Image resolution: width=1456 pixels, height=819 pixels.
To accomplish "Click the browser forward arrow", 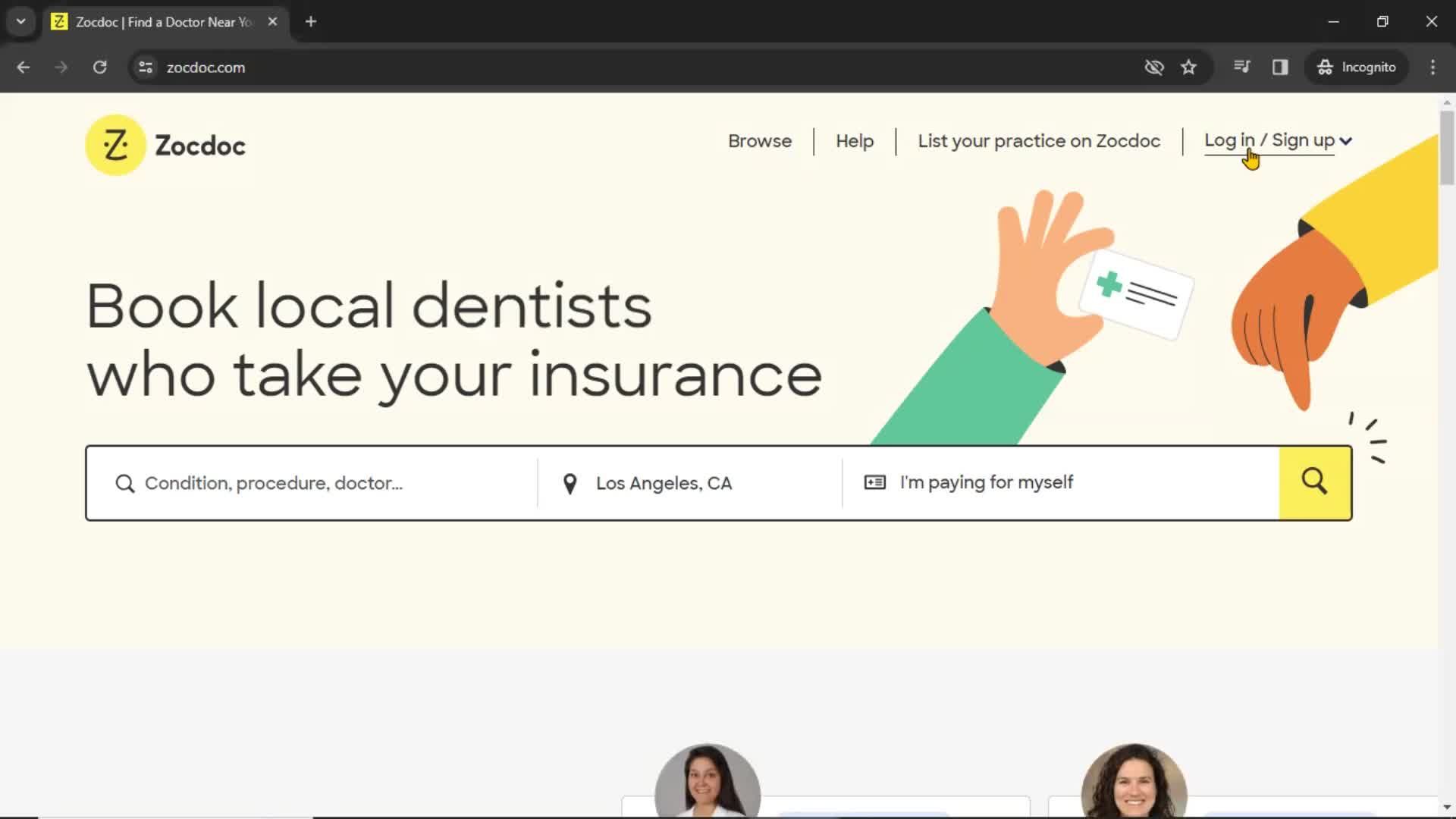I will (61, 67).
